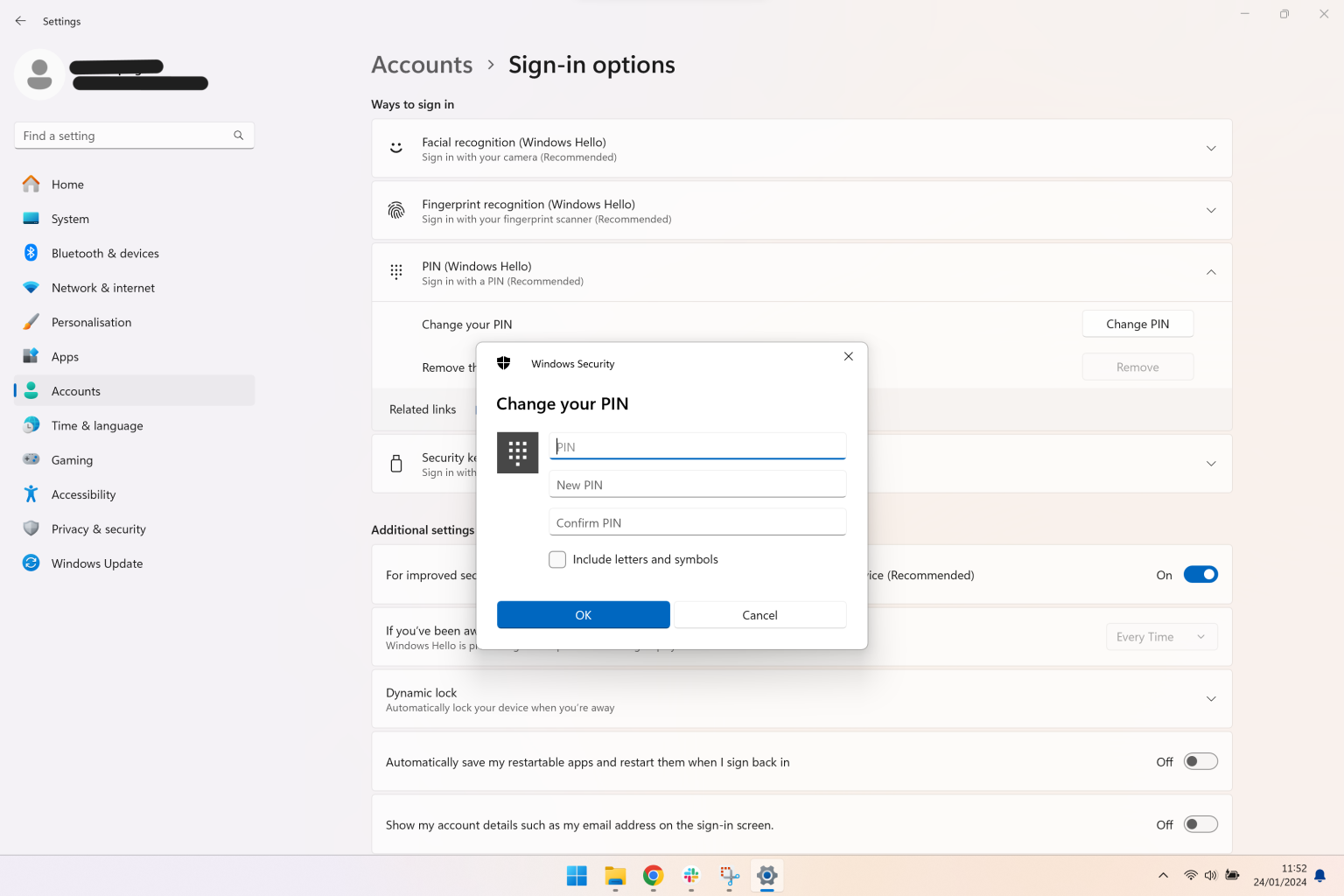Turn off the improved security Windows Hello toggle
This screenshot has width=1344, height=896.
(x=1200, y=575)
